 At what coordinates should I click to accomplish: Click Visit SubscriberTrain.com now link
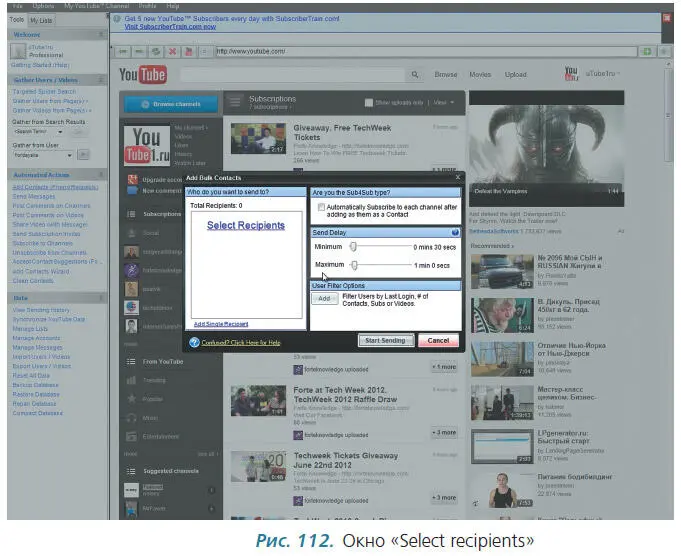pos(170,26)
